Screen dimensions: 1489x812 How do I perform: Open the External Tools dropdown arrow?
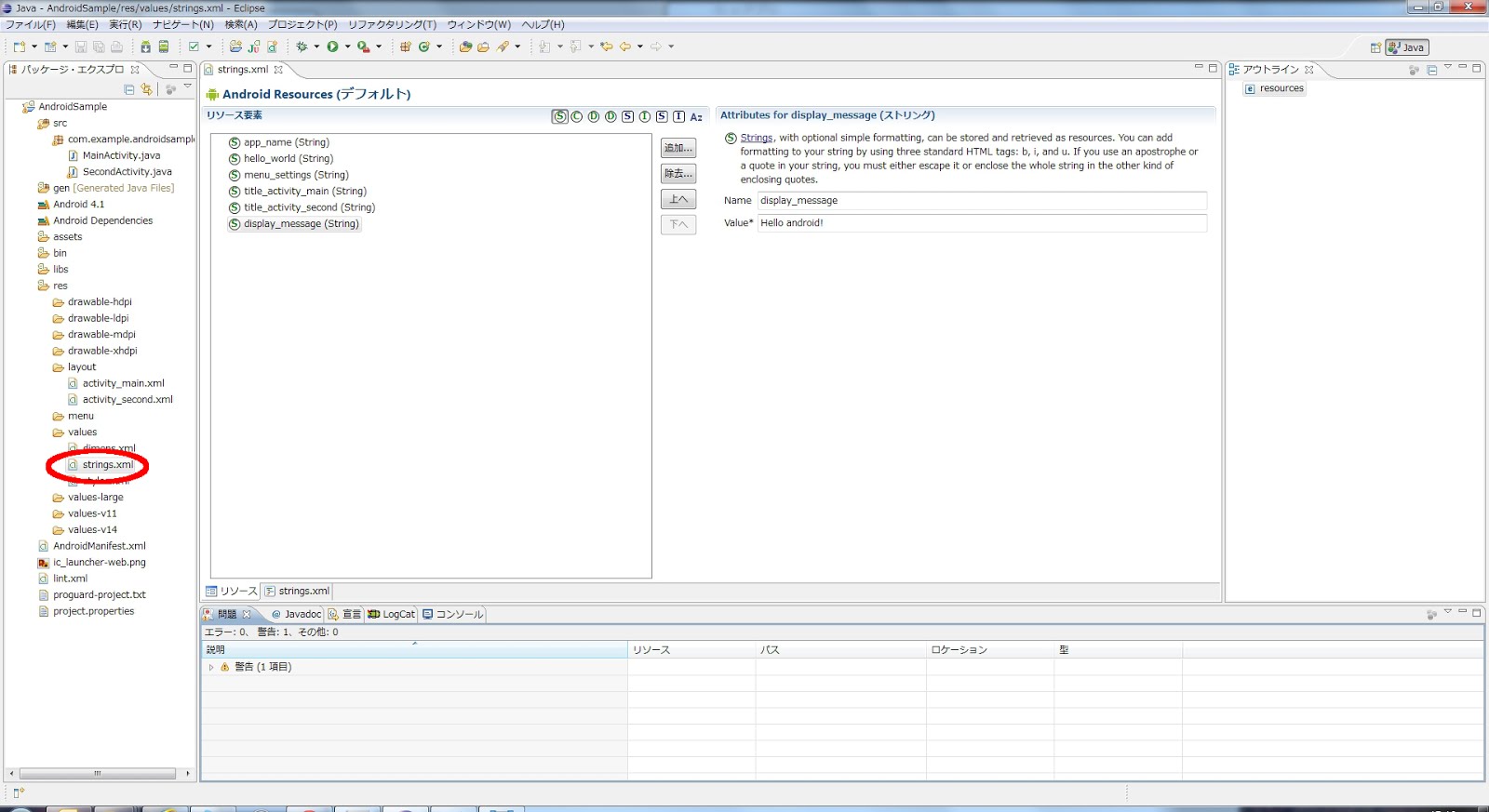379,47
